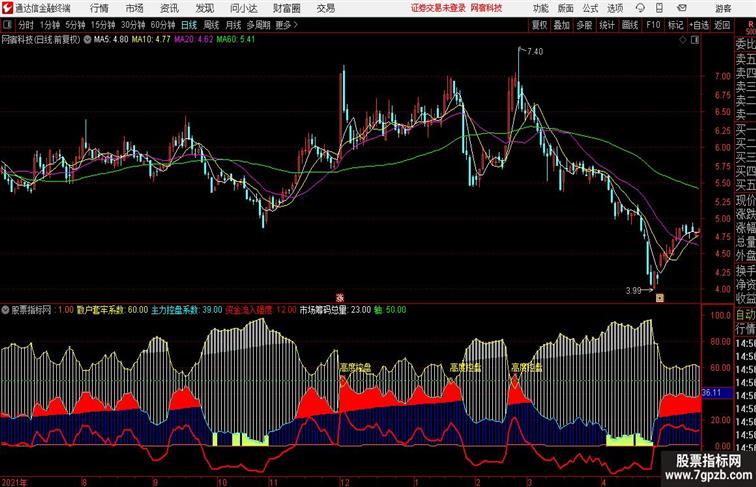
Task: Click the month 12 marker on time axis
Action: click(x=344, y=482)
